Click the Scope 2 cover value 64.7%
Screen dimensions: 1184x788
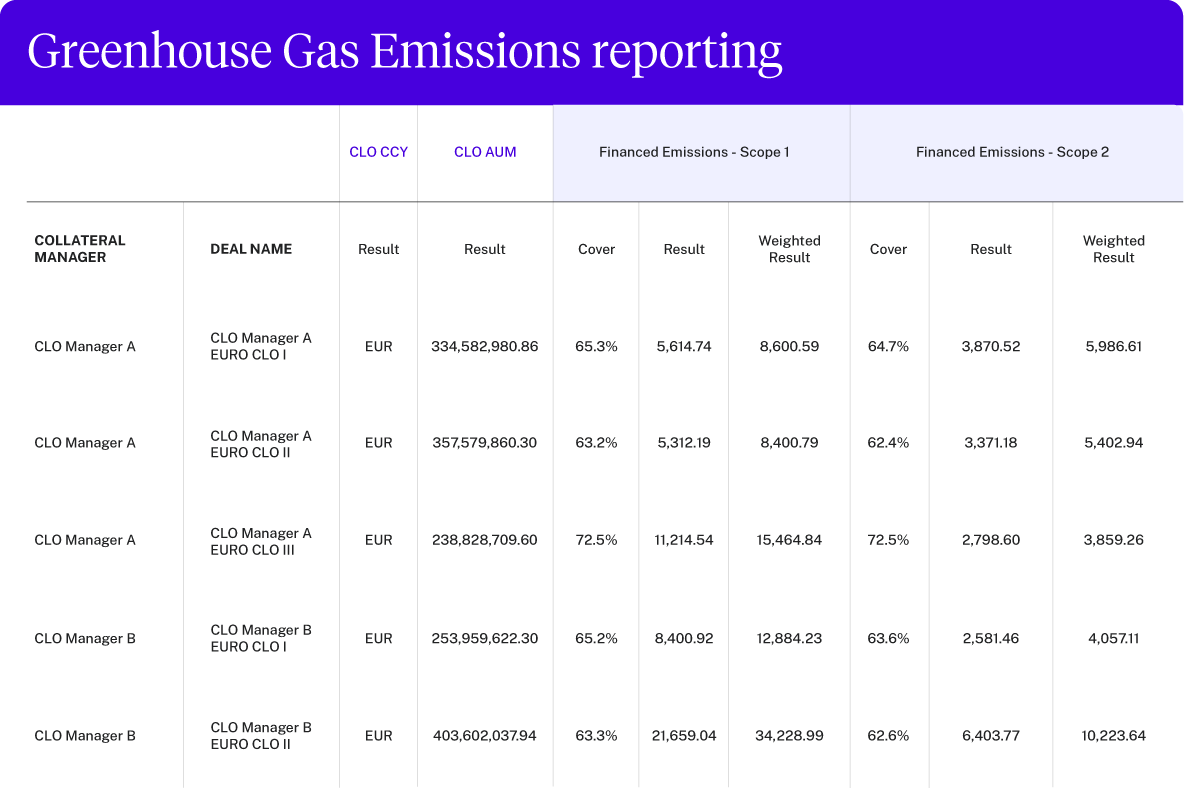coord(888,347)
